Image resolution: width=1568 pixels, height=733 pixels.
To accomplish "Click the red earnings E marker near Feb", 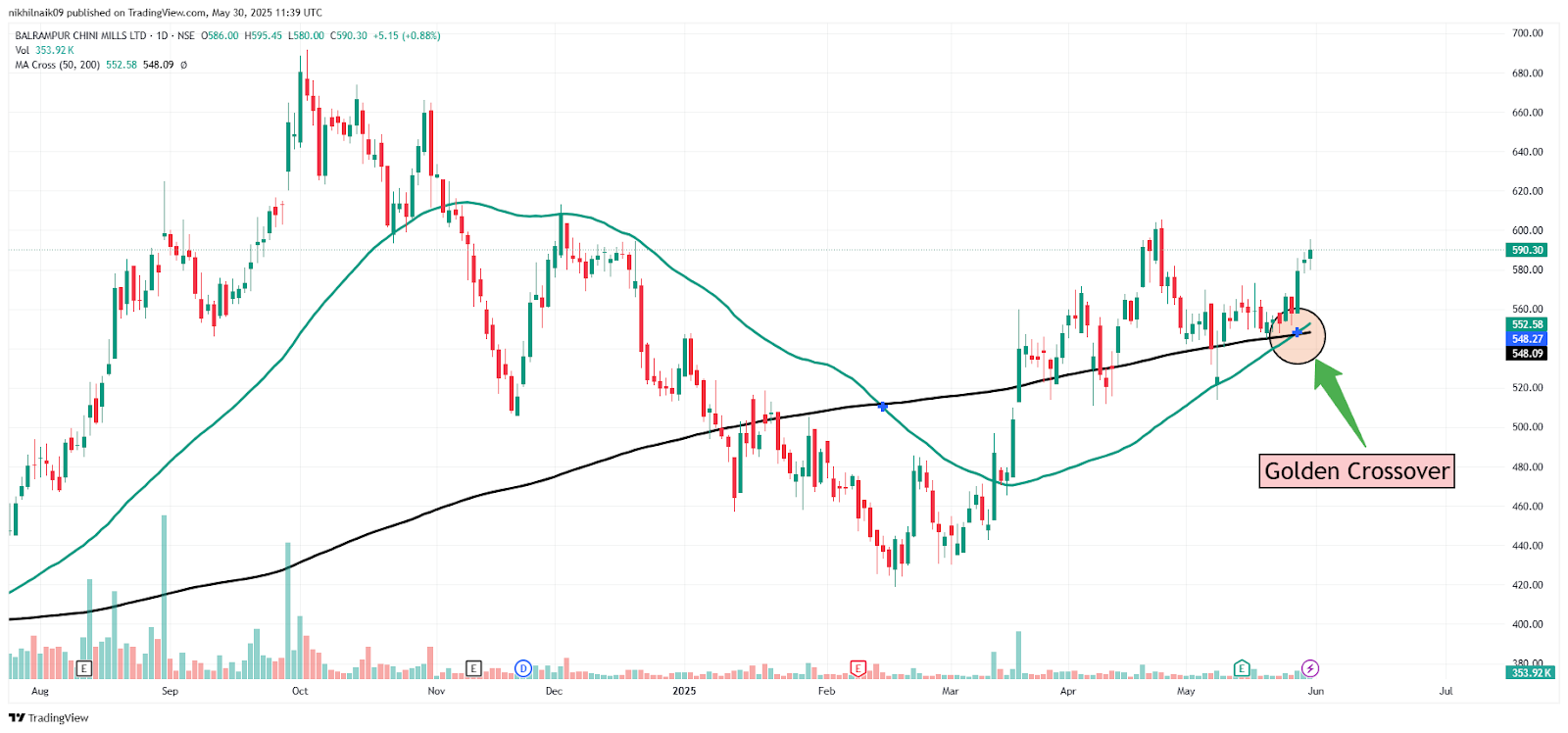I will [x=858, y=668].
